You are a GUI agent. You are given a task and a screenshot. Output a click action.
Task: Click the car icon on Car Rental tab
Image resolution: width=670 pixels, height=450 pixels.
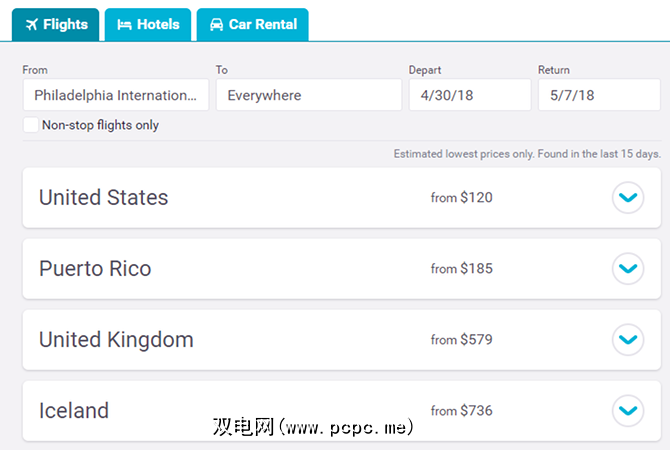tap(216, 25)
